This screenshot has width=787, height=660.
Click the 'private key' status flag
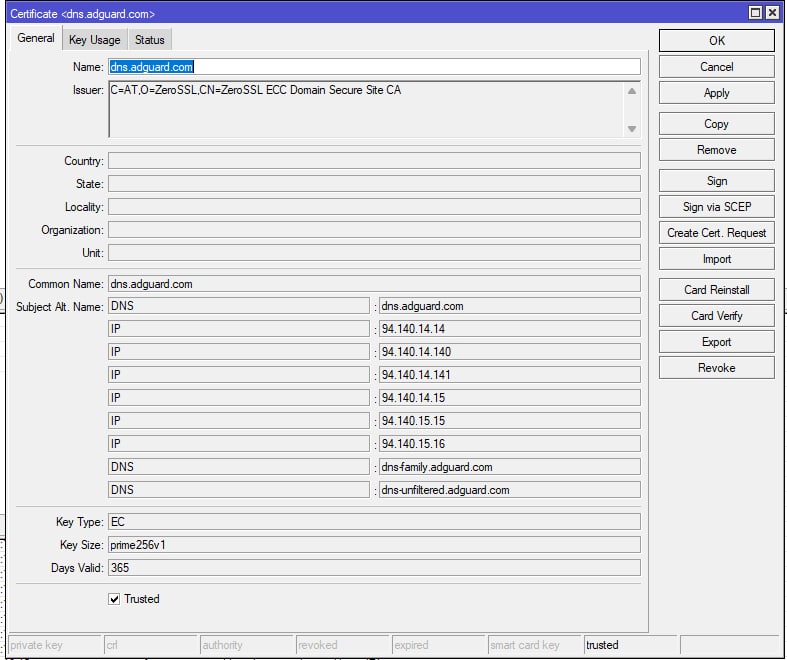(x=55, y=645)
